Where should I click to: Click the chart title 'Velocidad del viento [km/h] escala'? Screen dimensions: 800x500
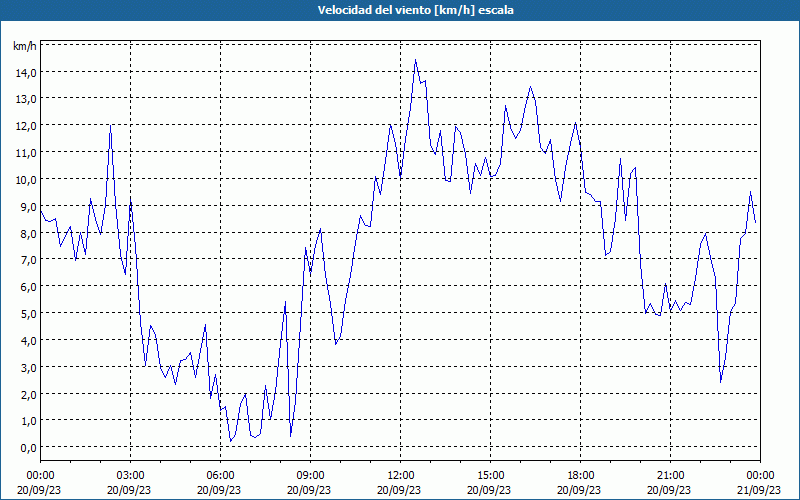pos(415,10)
